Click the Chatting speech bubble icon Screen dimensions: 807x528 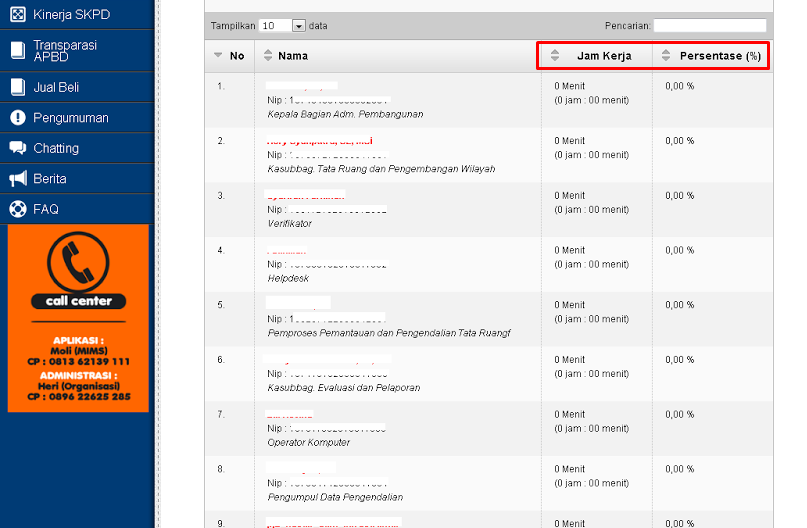point(17,148)
